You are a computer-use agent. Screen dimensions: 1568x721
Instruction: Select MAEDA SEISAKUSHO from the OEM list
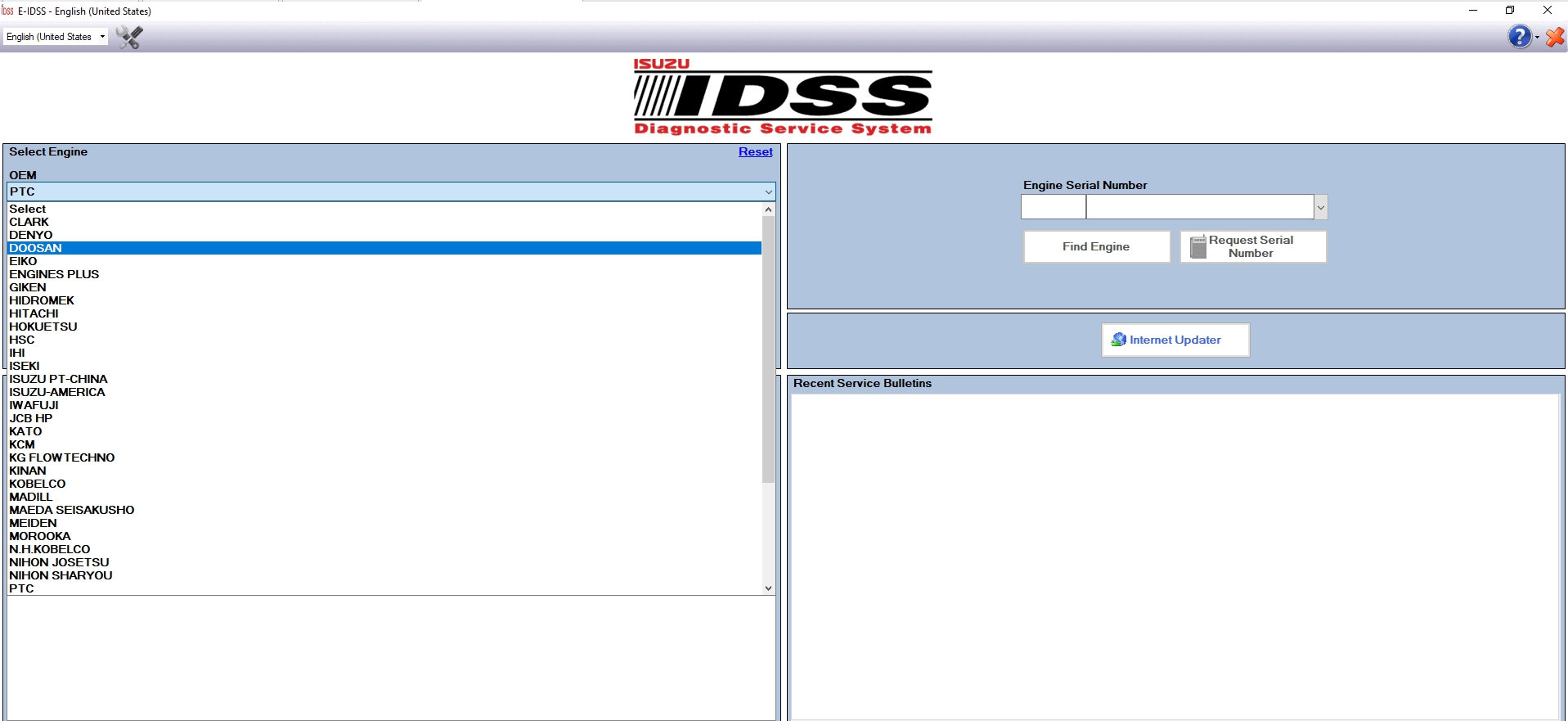pyautogui.click(x=384, y=510)
